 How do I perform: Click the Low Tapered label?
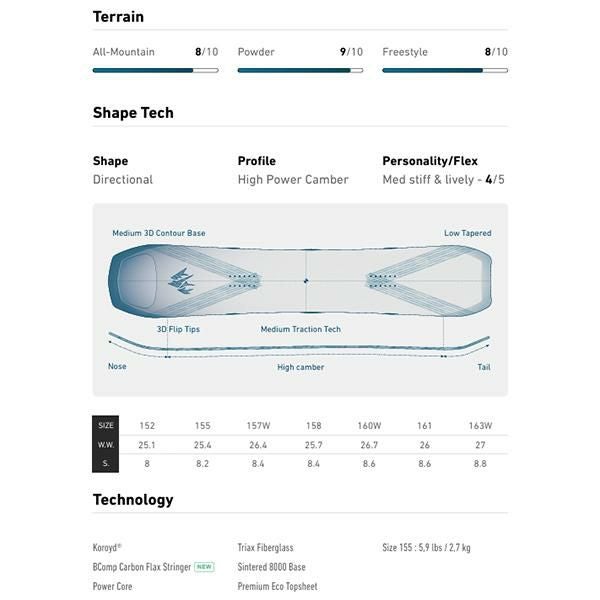[x=467, y=233]
